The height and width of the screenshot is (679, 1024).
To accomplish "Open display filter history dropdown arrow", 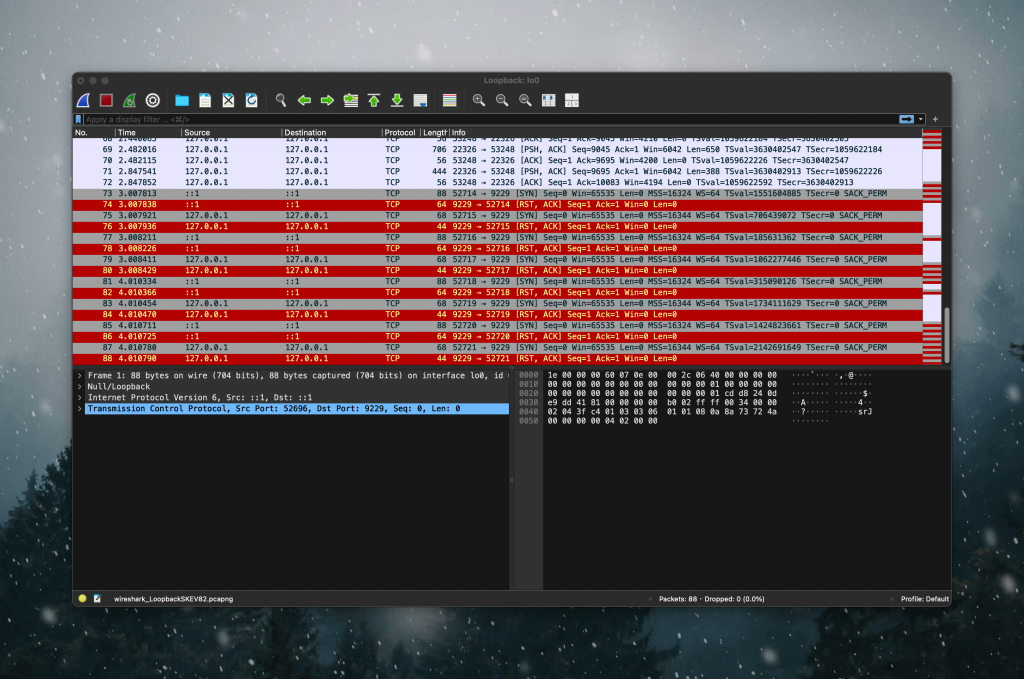I will coord(921,119).
